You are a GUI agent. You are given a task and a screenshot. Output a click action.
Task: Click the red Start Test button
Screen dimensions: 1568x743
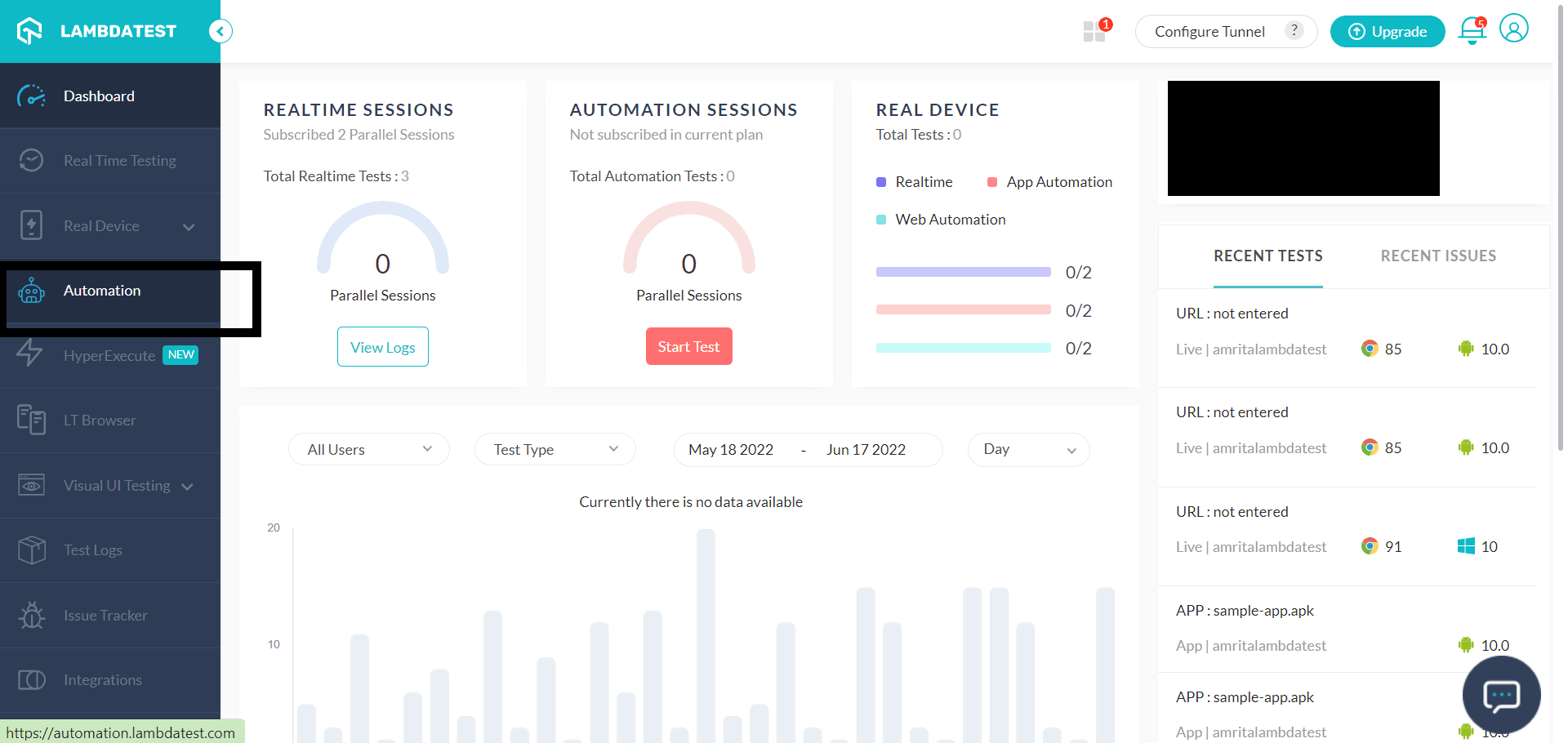click(x=688, y=347)
